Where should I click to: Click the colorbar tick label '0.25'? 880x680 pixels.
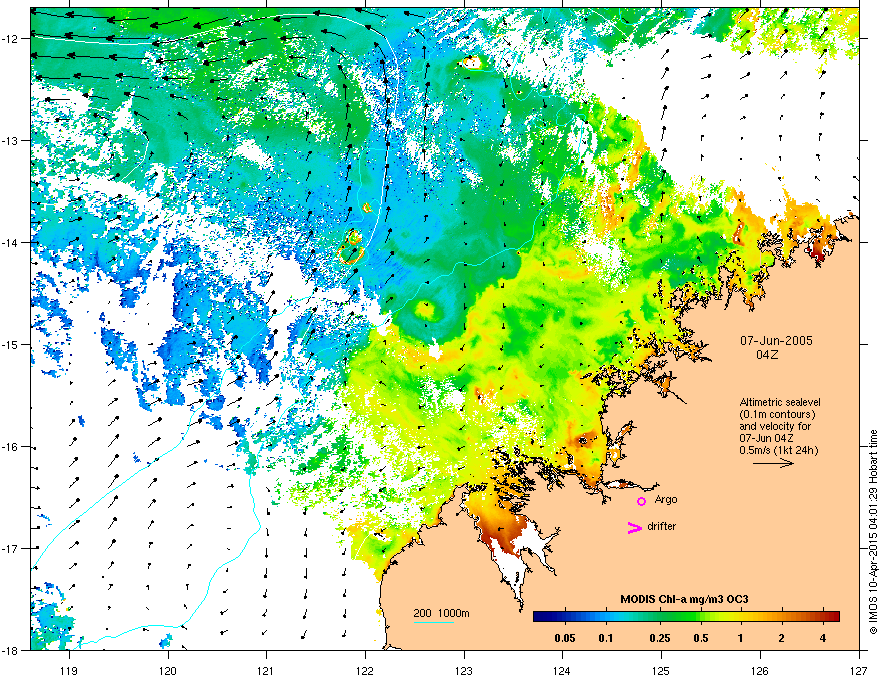click(660, 638)
